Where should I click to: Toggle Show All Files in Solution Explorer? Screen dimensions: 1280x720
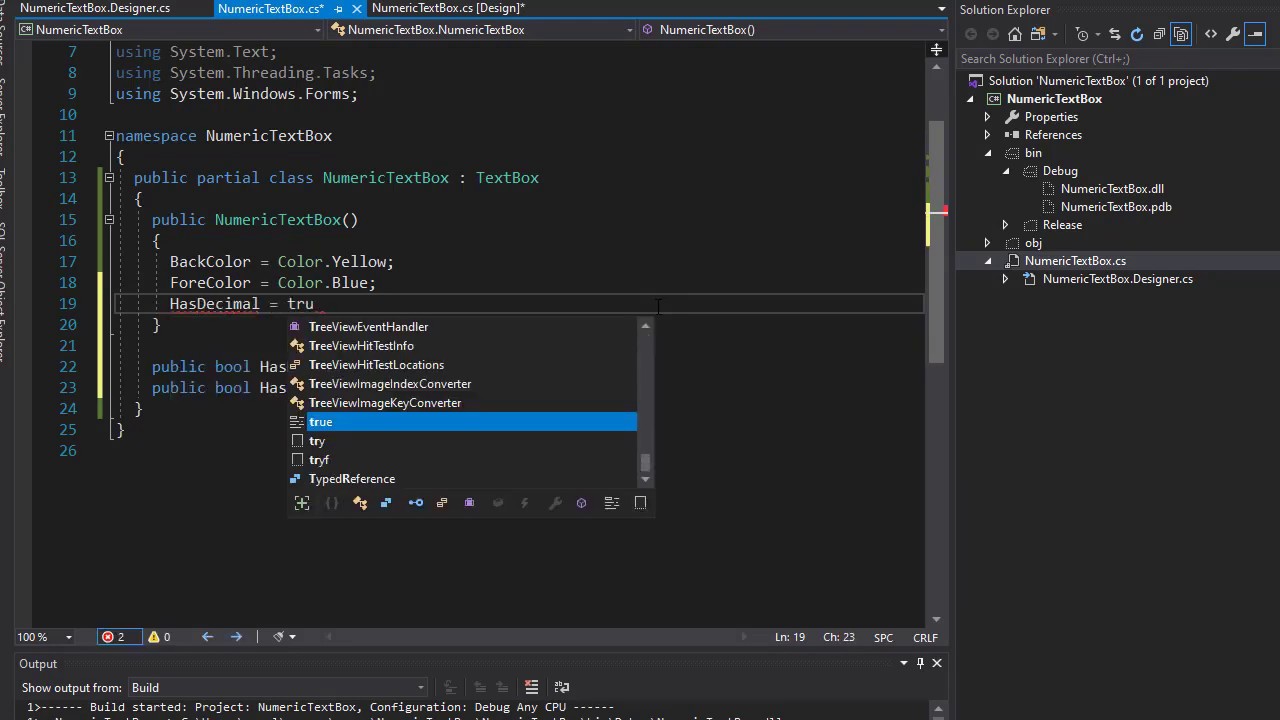tap(1181, 34)
